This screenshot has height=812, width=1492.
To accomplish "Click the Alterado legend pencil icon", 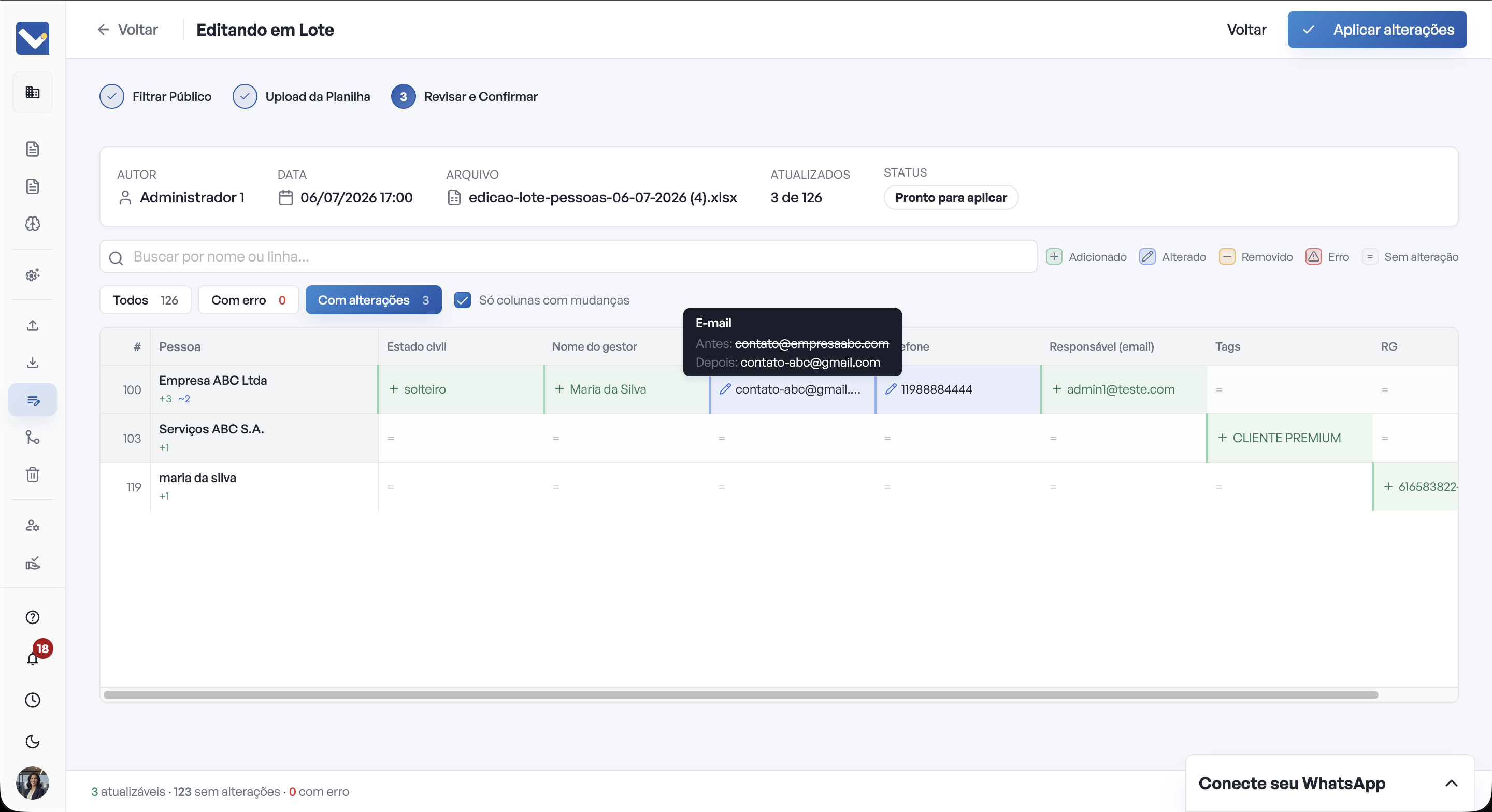I will coord(1147,256).
